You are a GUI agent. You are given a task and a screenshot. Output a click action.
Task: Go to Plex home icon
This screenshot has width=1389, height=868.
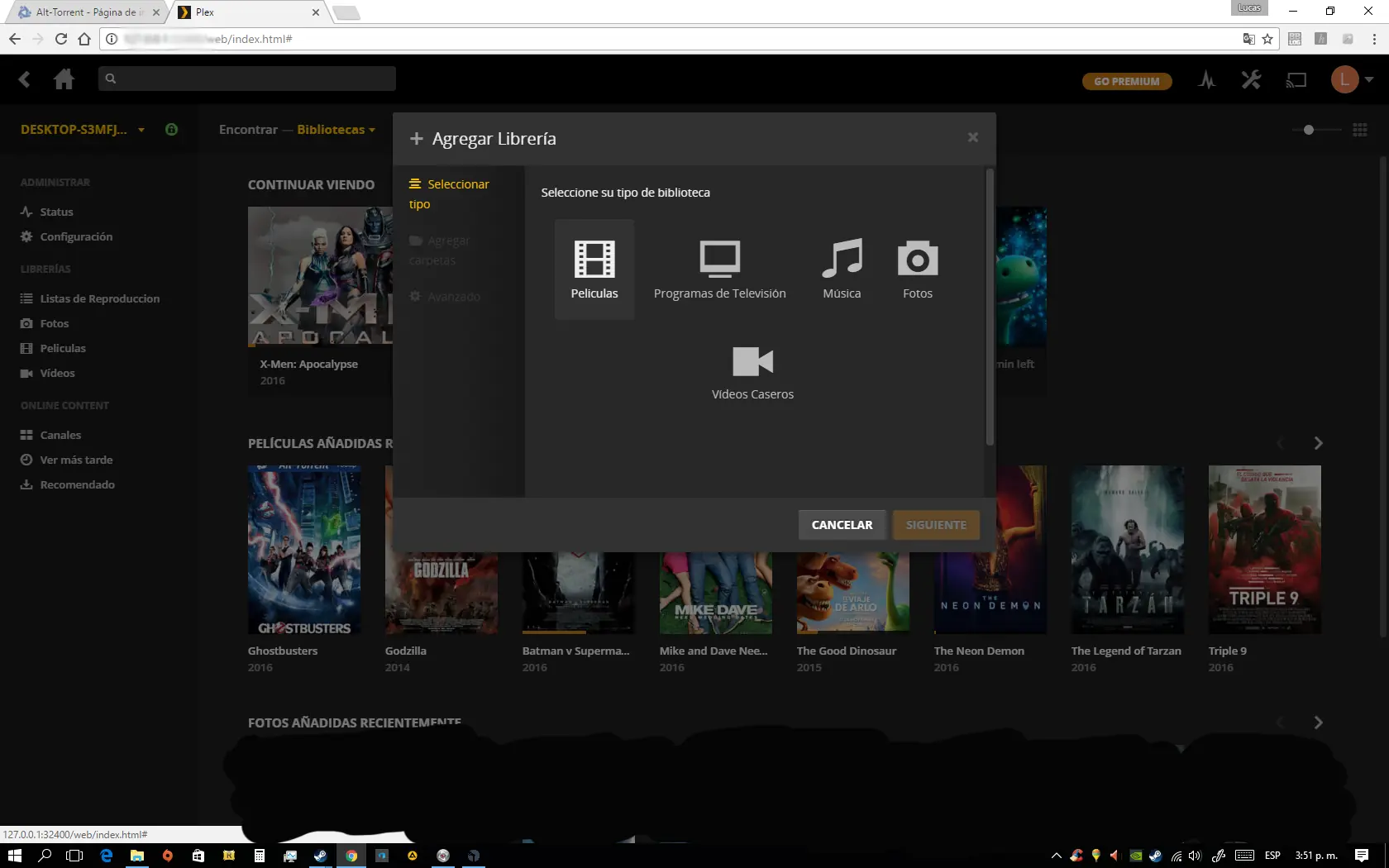click(x=64, y=79)
